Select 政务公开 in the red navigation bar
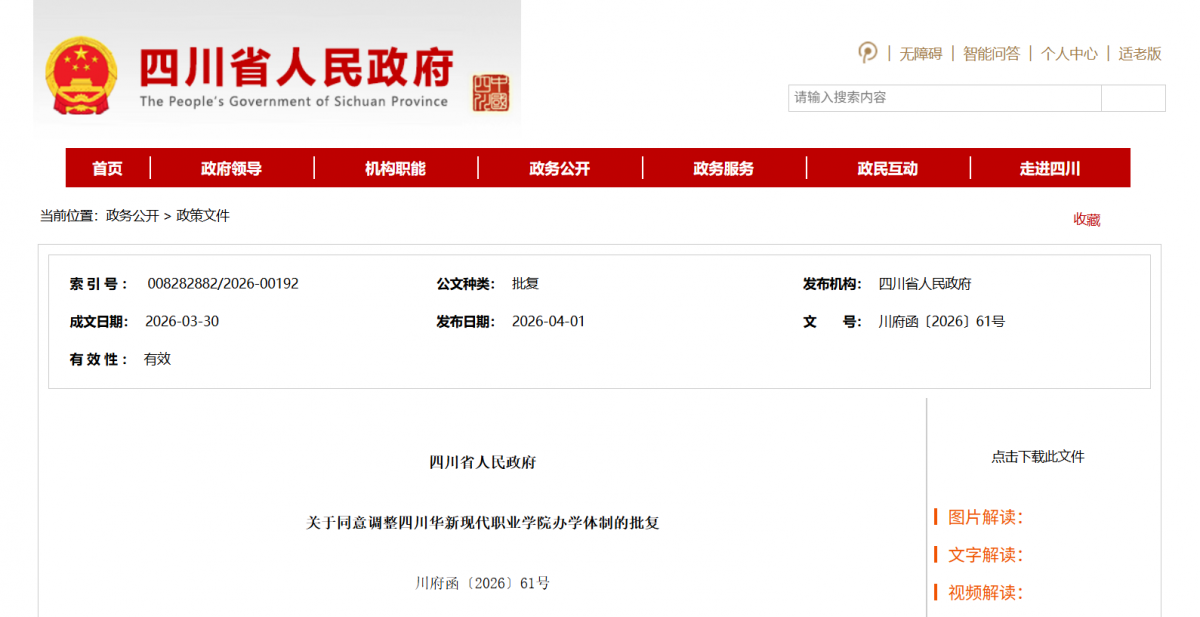The height and width of the screenshot is (617, 1200). [x=559, y=168]
